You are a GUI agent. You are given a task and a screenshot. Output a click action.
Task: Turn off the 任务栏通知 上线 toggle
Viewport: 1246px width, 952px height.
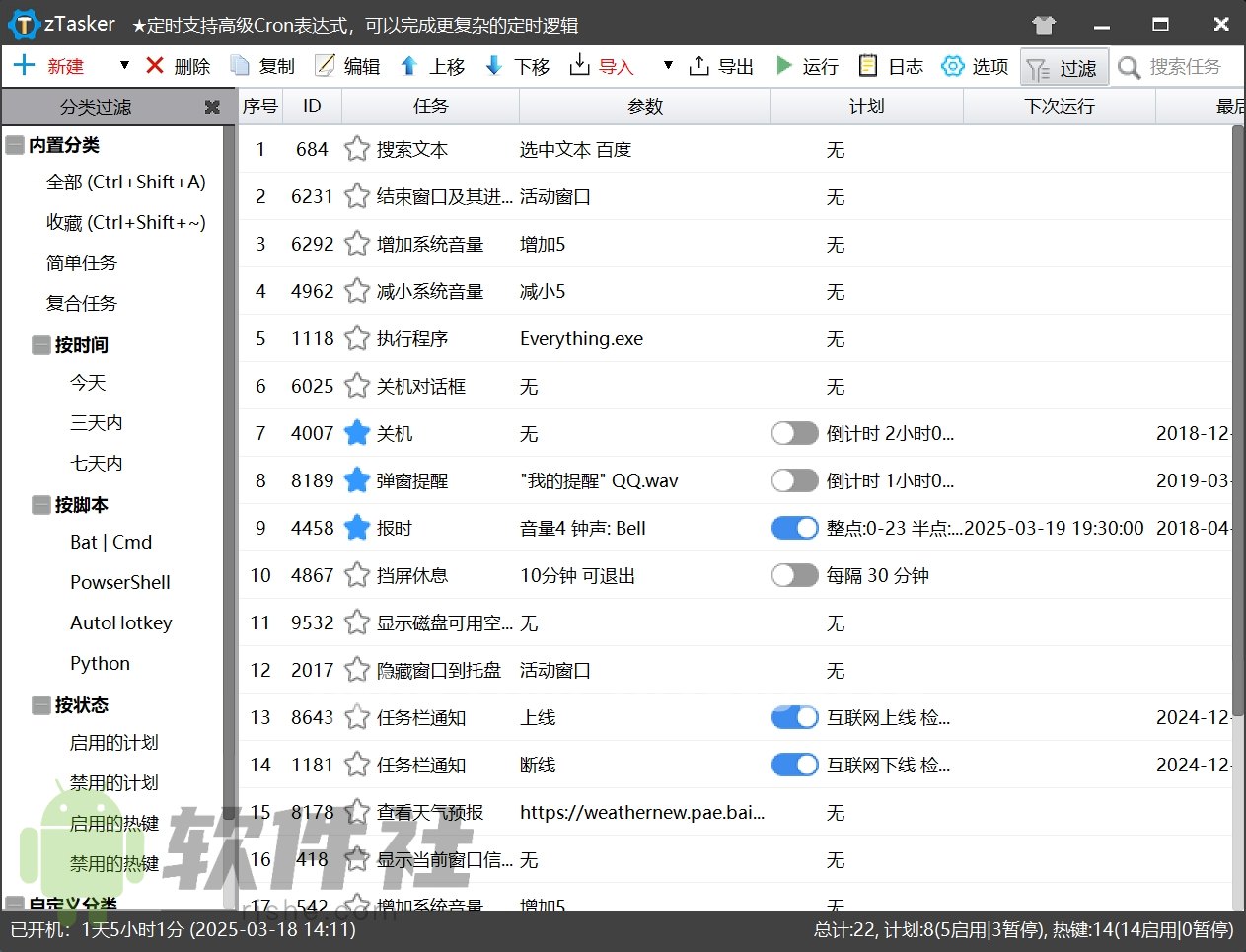[794, 717]
